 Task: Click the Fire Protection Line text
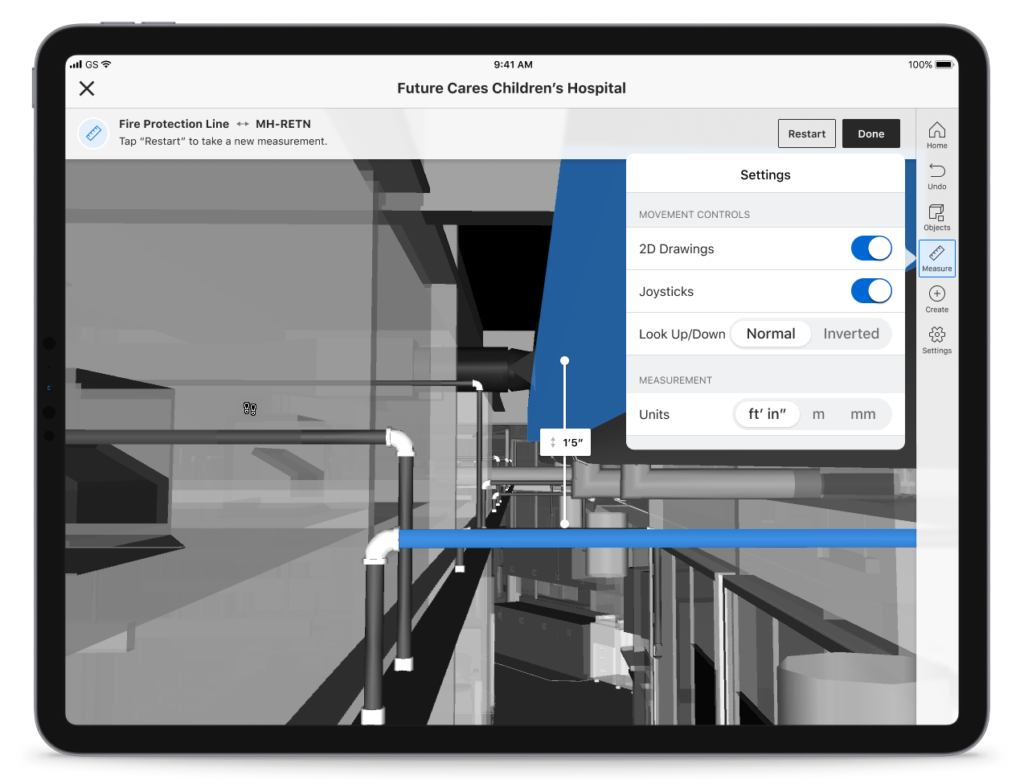tap(174, 123)
